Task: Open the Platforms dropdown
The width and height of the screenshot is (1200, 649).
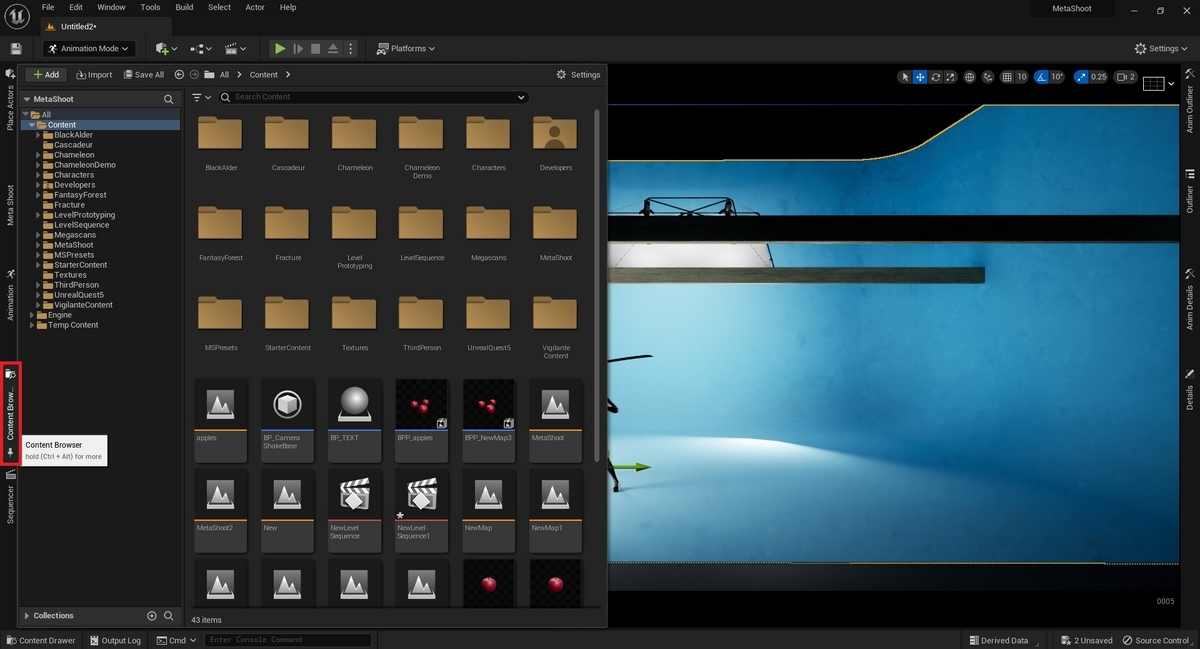Action: [406, 47]
